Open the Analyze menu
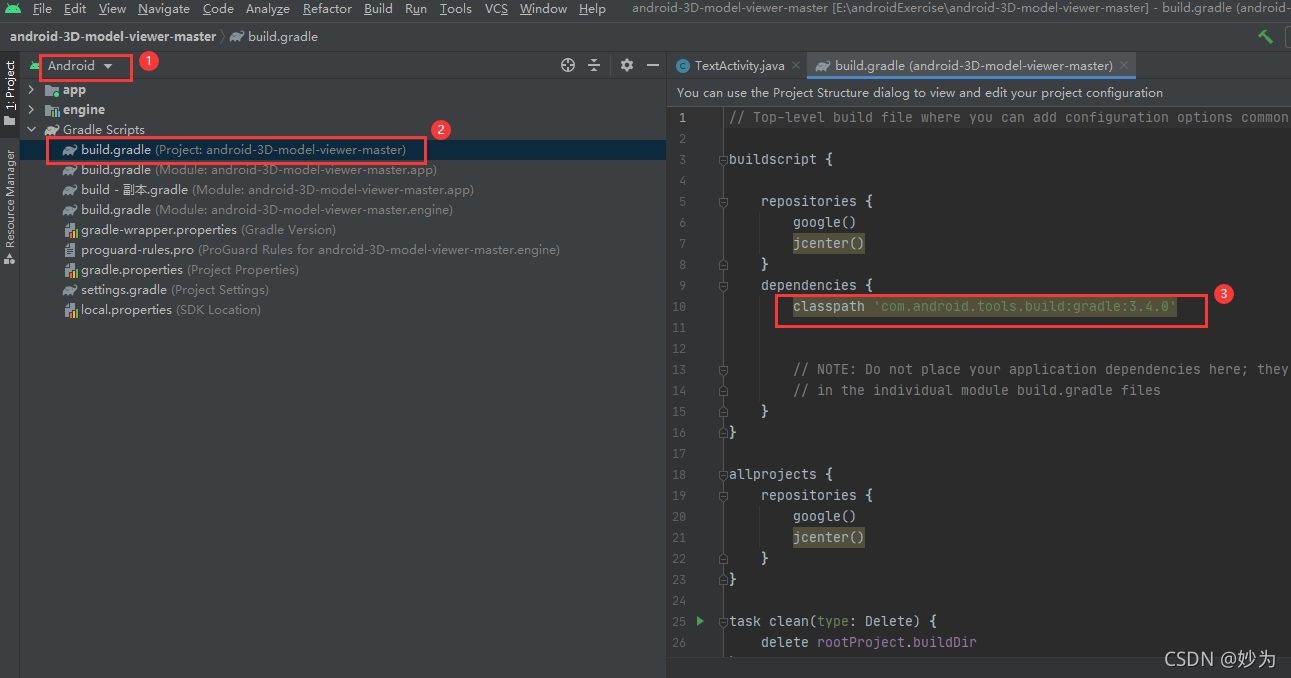 [x=268, y=9]
